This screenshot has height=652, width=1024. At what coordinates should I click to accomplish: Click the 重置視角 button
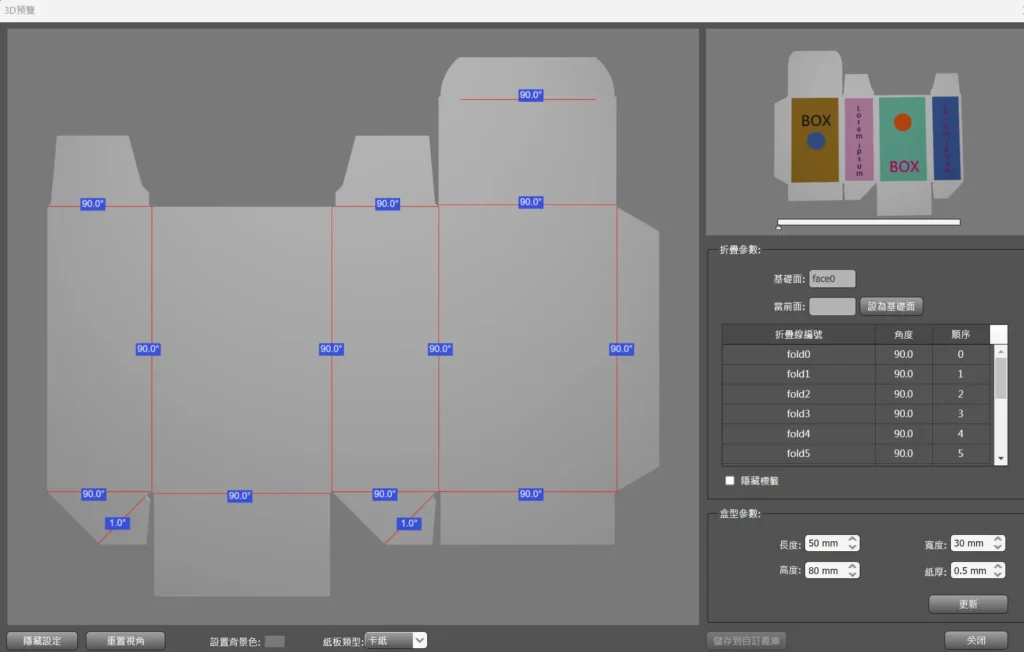[x=125, y=640]
